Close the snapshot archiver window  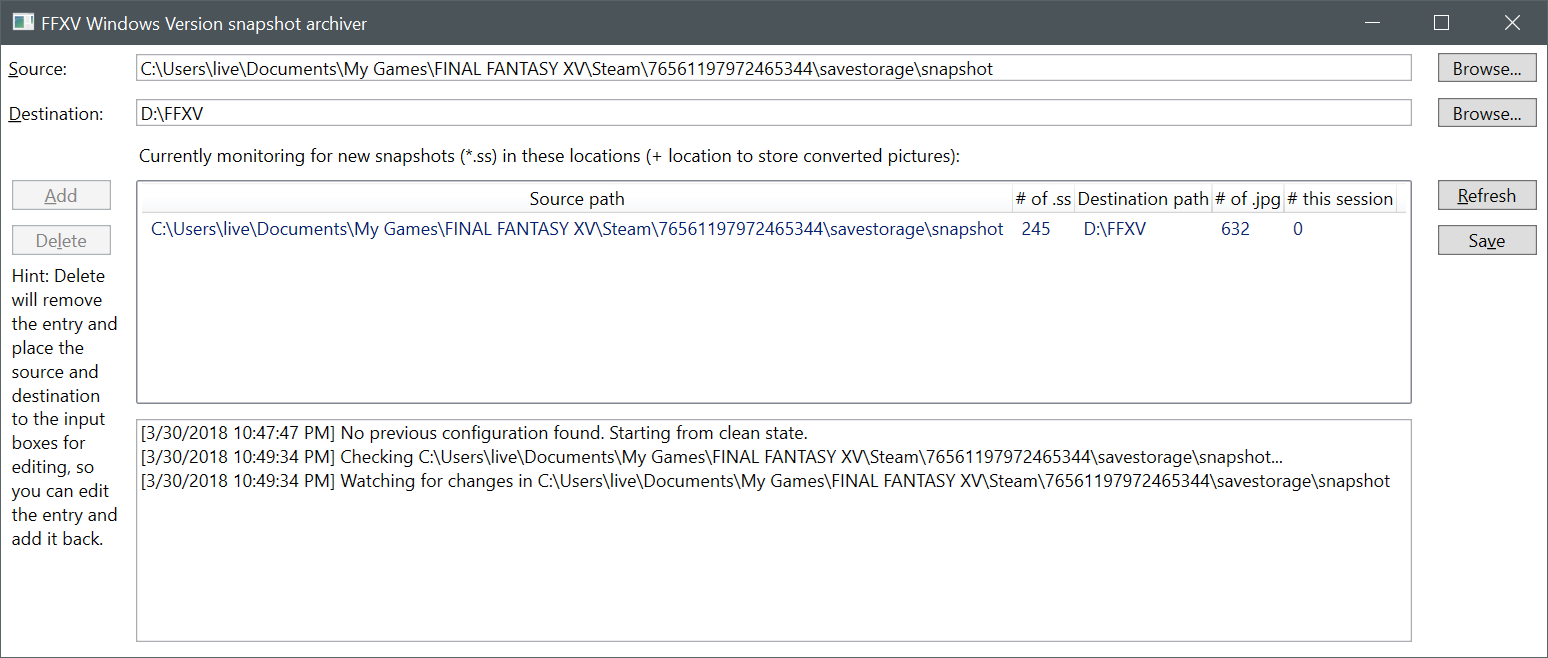pos(1512,22)
